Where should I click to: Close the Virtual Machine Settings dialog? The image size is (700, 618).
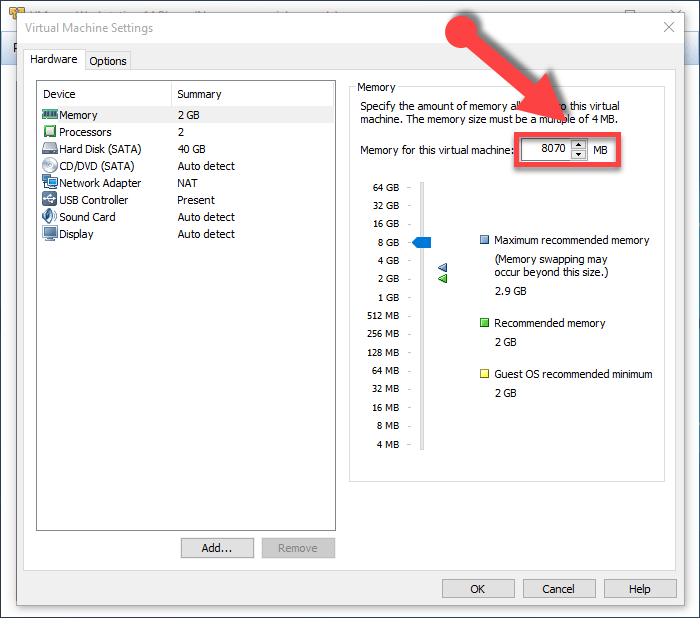click(x=668, y=28)
